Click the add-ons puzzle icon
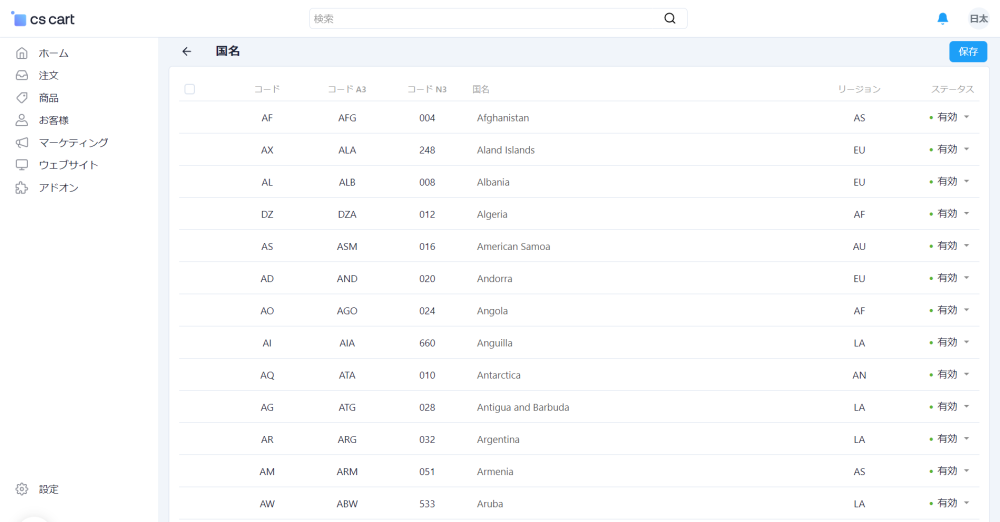 point(22,188)
